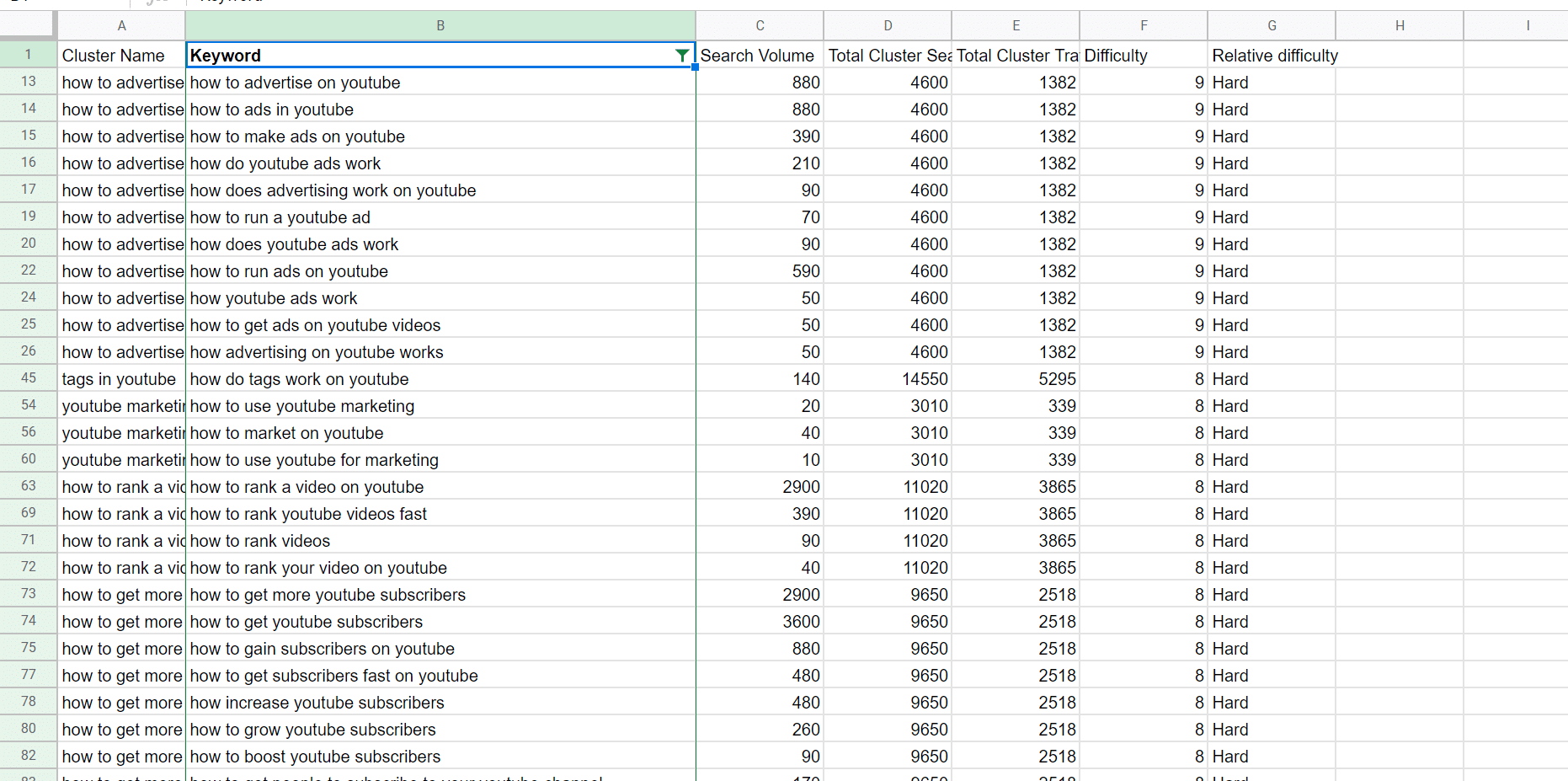Select cell 'how to gain subscribers on youtube'
The image size is (1568, 781).
click(440, 649)
